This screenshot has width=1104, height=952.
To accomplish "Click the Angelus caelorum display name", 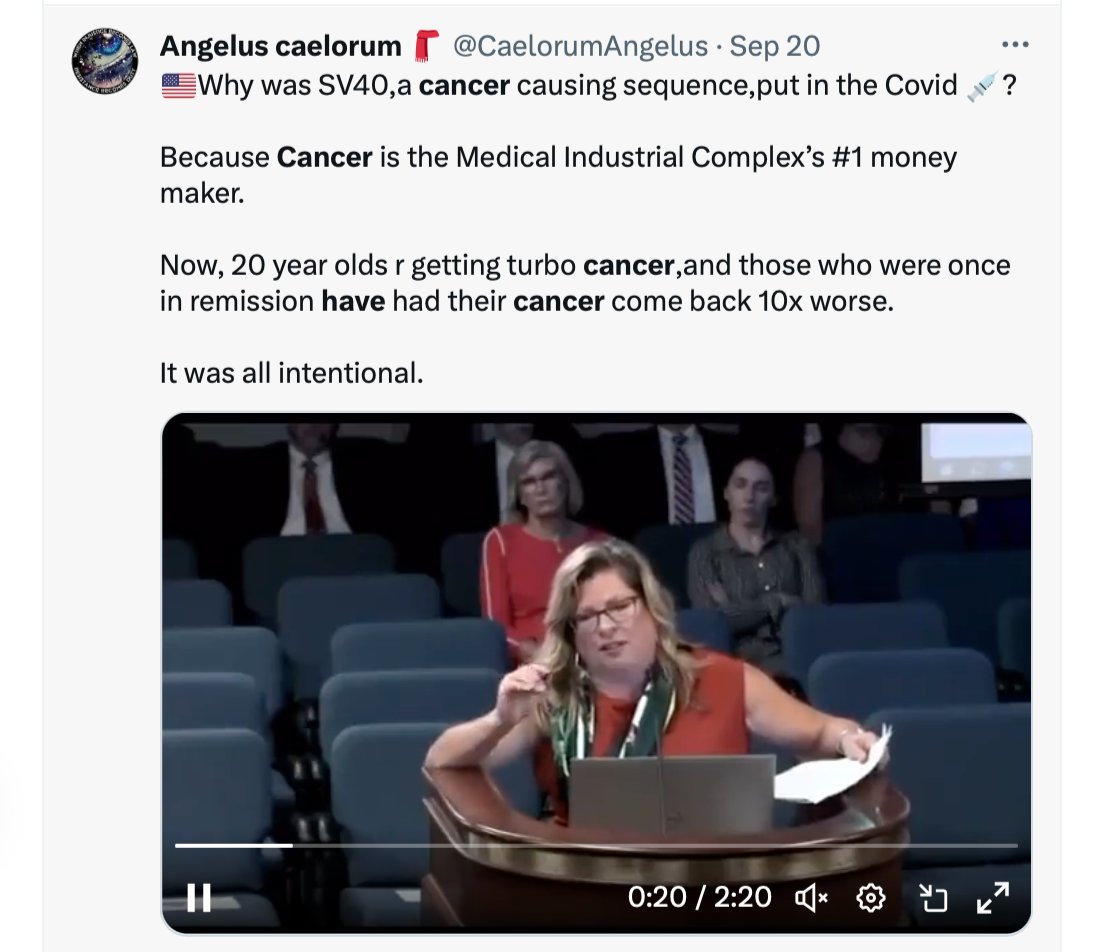I will pyautogui.click(x=280, y=46).
